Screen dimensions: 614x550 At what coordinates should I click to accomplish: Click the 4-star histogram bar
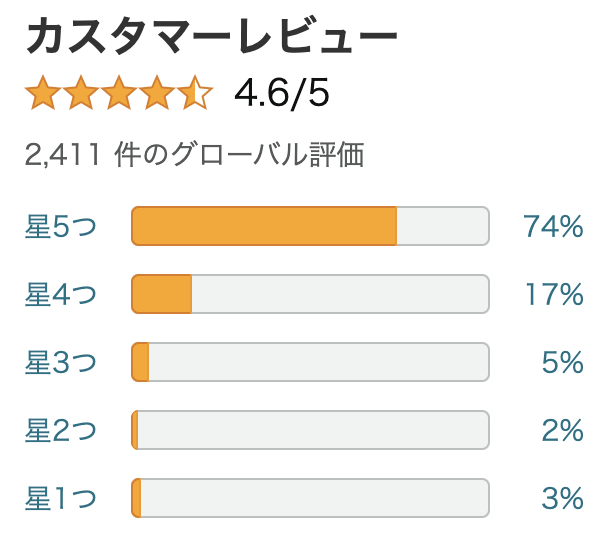[x=310, y=294]
